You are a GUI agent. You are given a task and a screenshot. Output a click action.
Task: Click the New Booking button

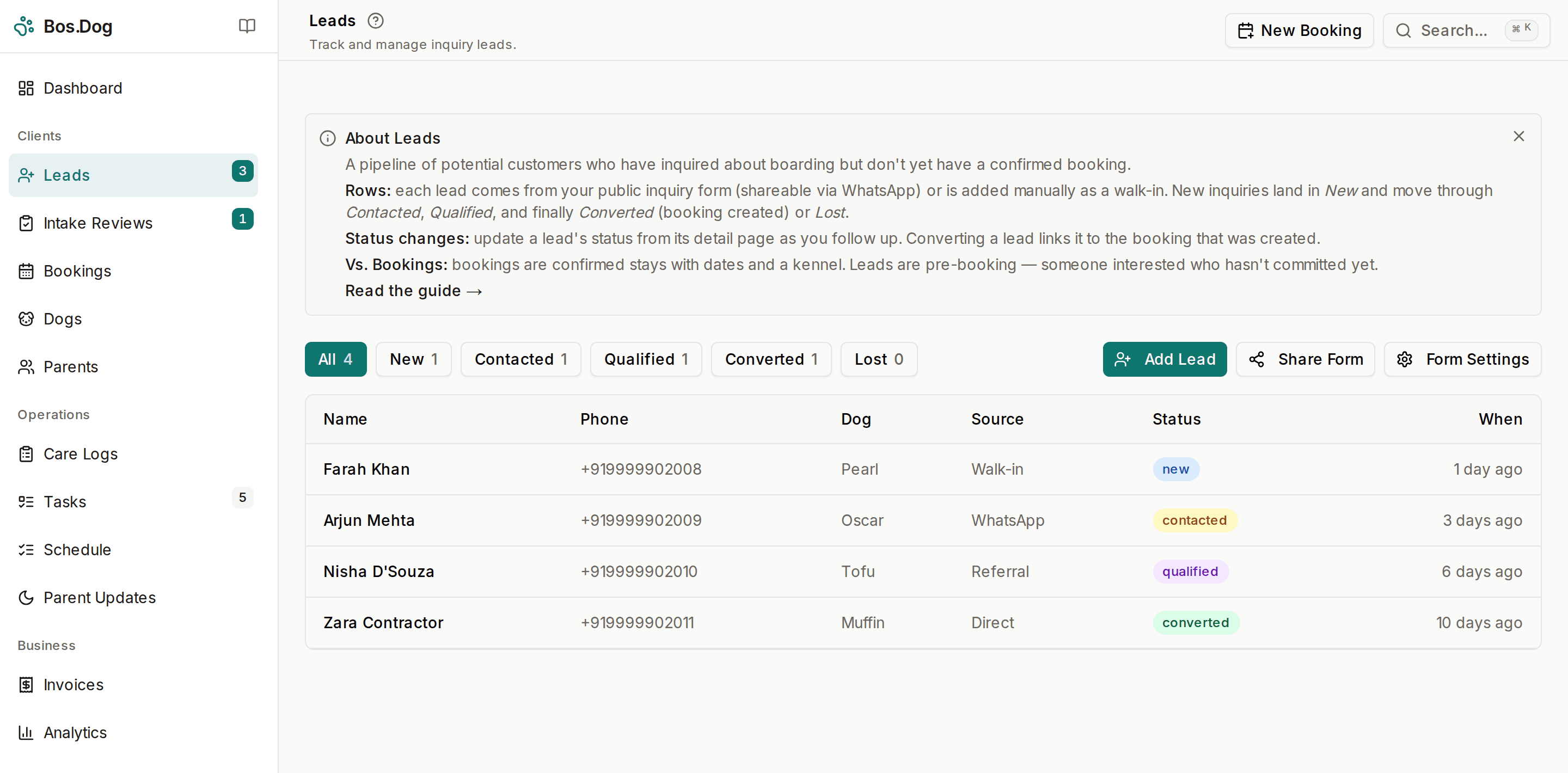[x=1299, y=30]
